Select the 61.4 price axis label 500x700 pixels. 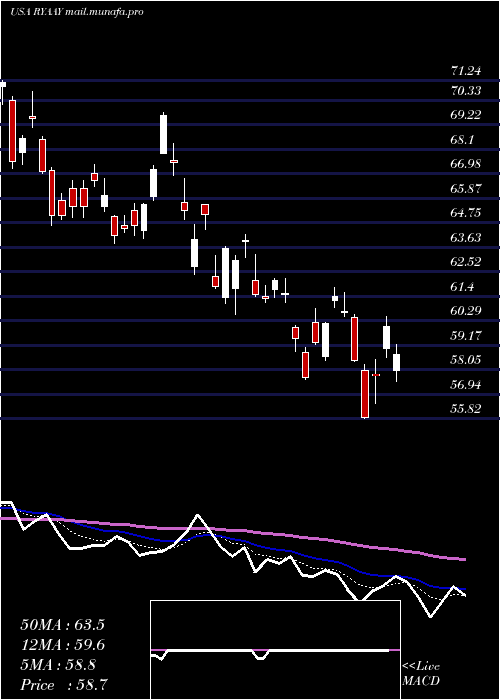[463, 286]
